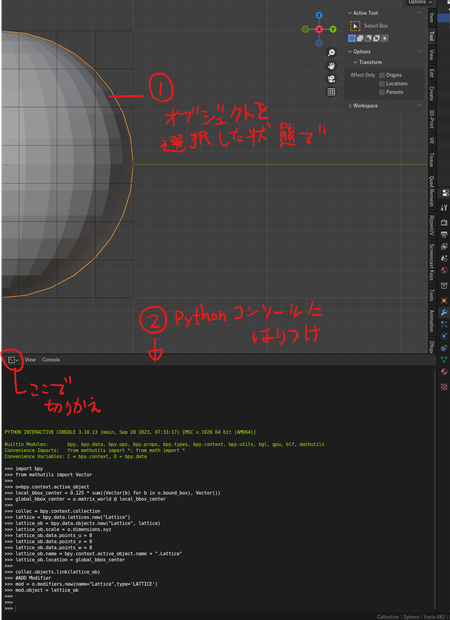This screenshot has width=450, height=620.
Task: Open the editor type dropdown for the console
Action: 13,360
